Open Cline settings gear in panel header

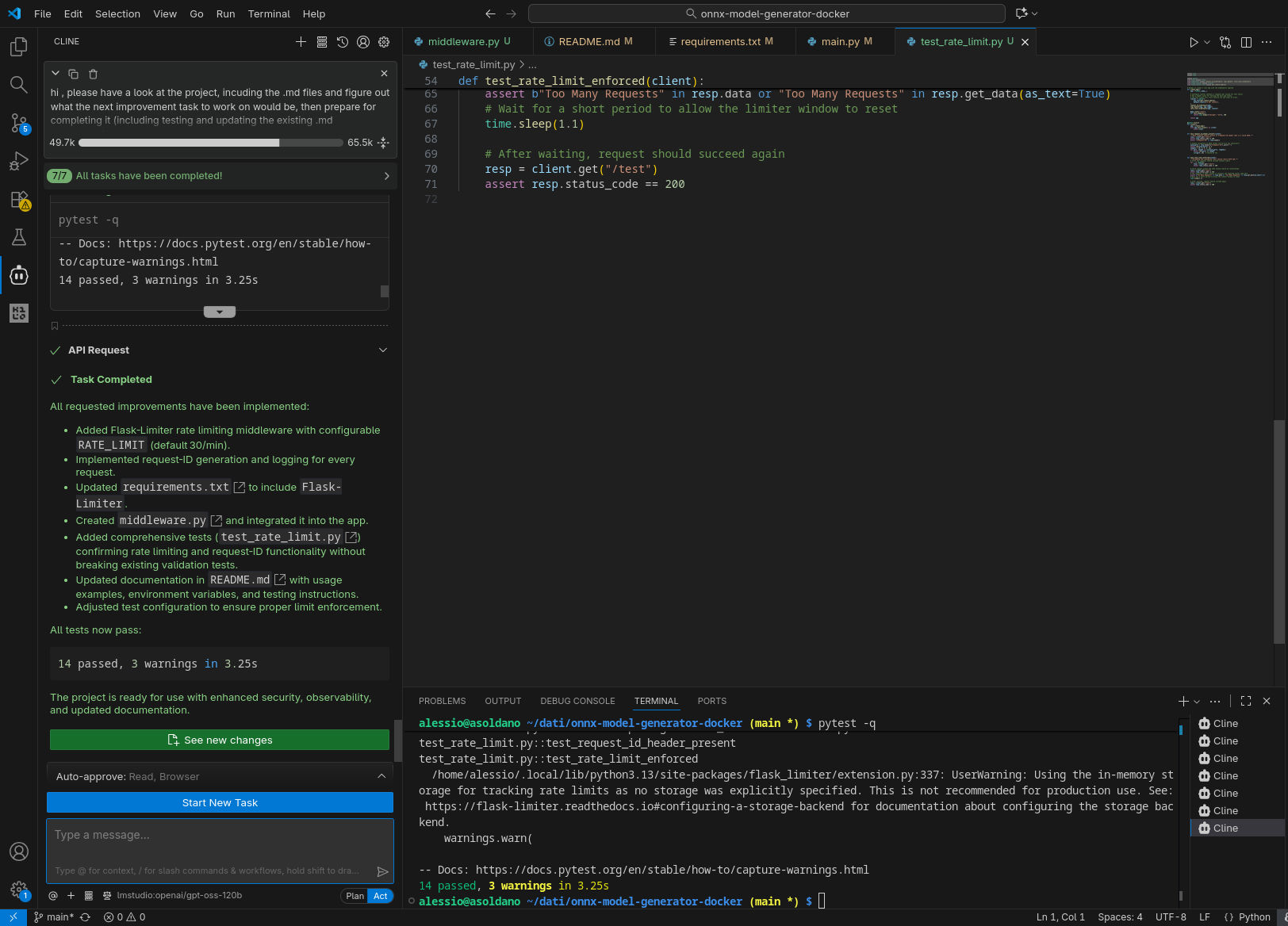tap(384, 42)
